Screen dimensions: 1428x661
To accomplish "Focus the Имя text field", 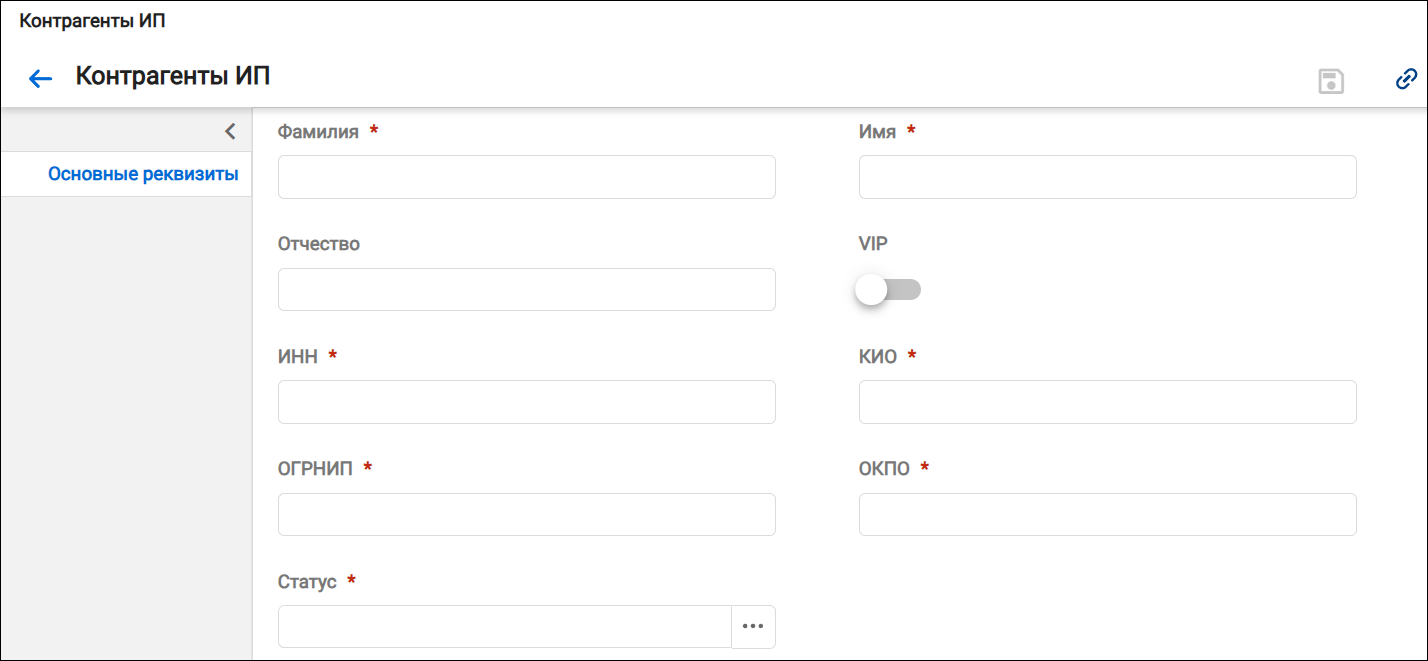I will click(1108, 177).
